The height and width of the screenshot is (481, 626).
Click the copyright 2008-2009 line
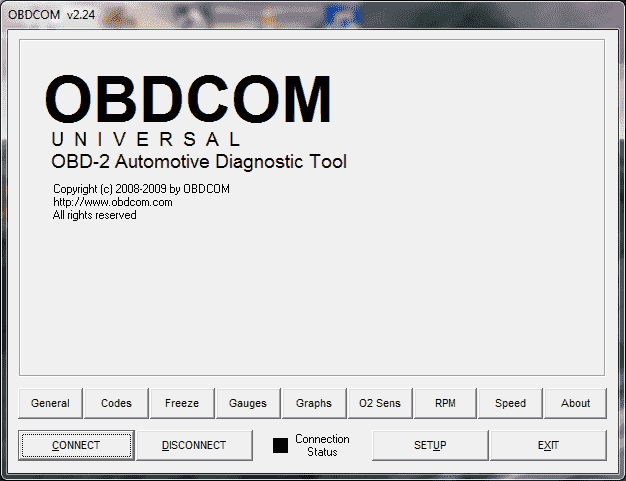[x=141, y=188]
